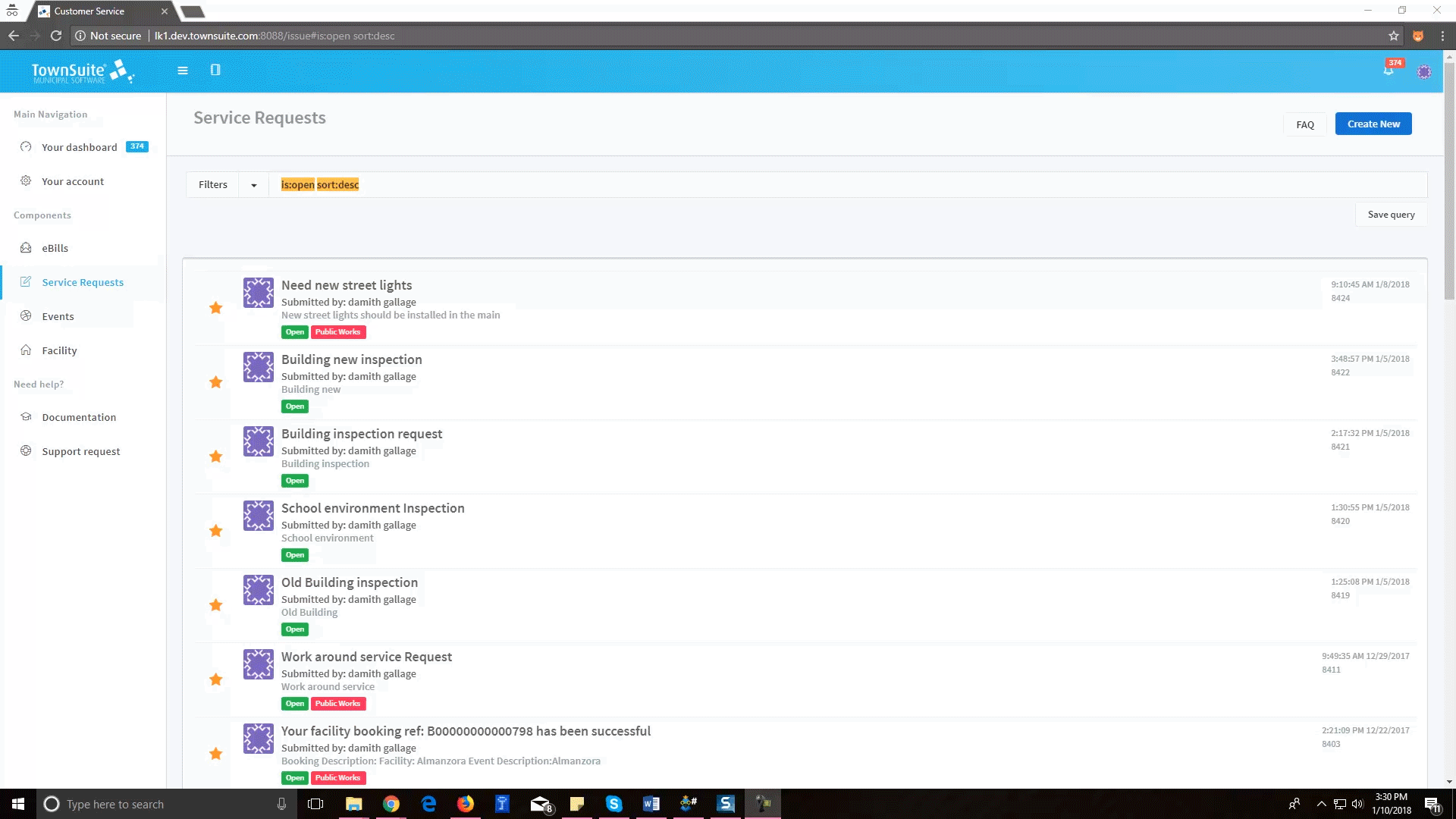
Task: Open the Old Building inspection request link
Action: (349, 582)
